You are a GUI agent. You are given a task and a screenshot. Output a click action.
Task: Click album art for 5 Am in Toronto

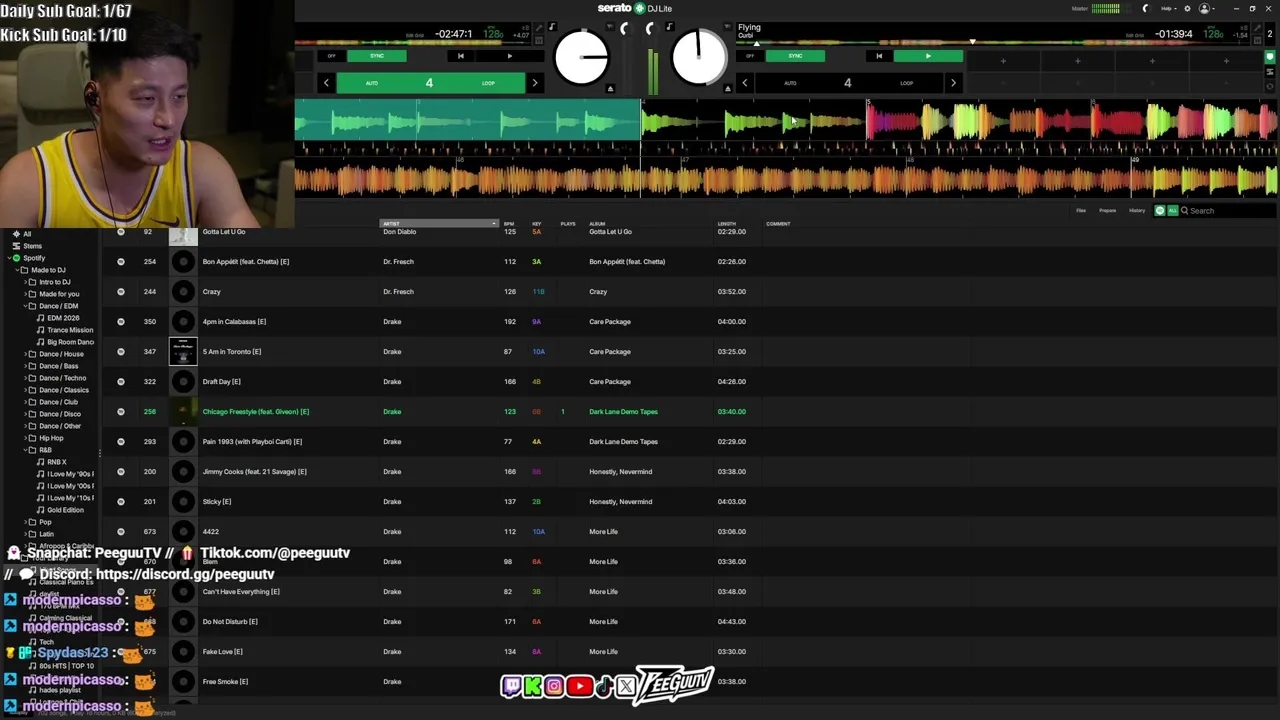[x=183, y=352]
